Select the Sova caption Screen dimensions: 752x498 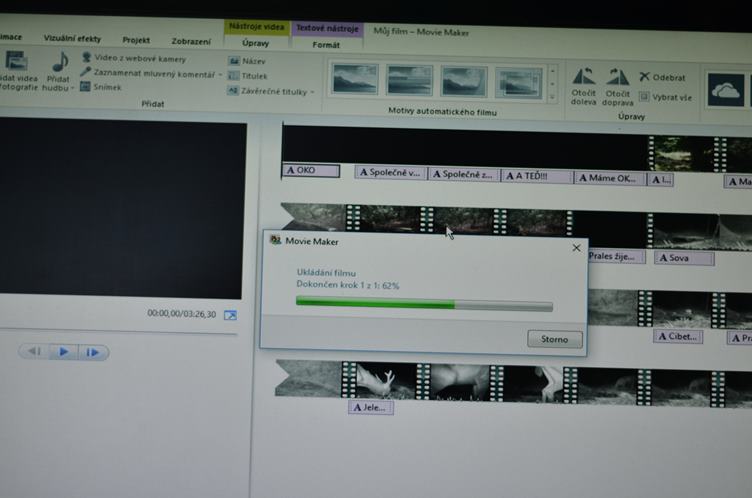coord(685,258)
